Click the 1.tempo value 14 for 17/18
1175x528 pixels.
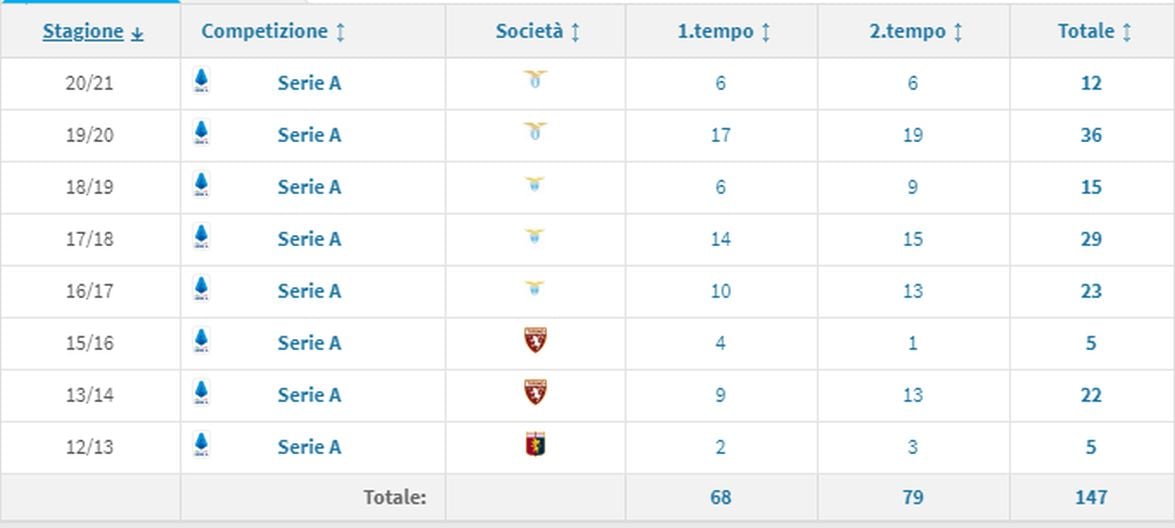pos(720,239)
